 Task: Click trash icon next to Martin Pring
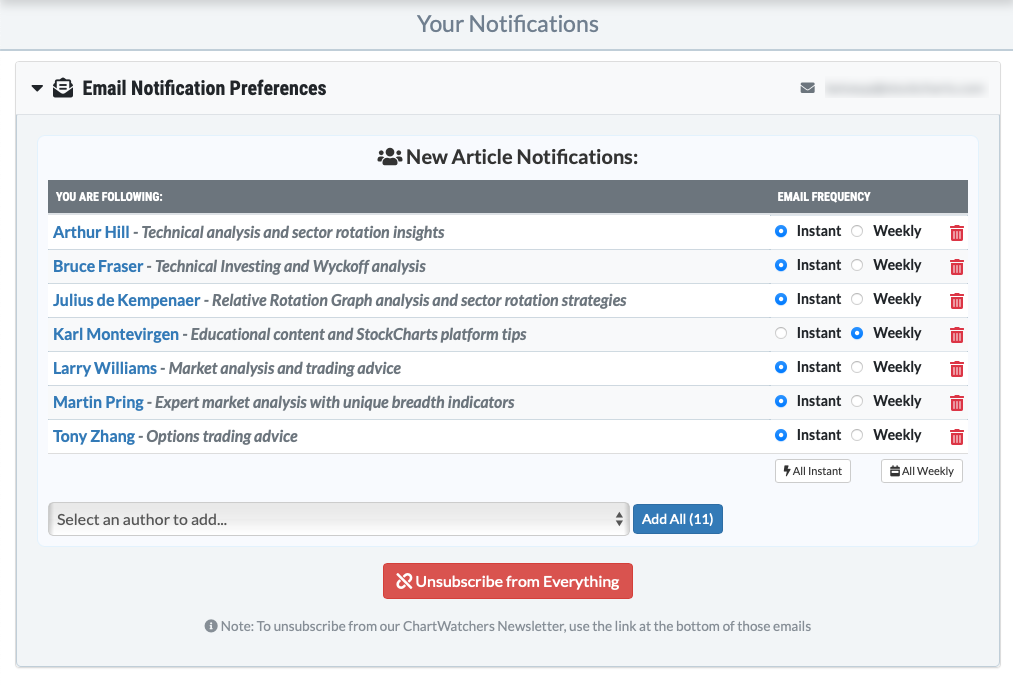[956, 403]
